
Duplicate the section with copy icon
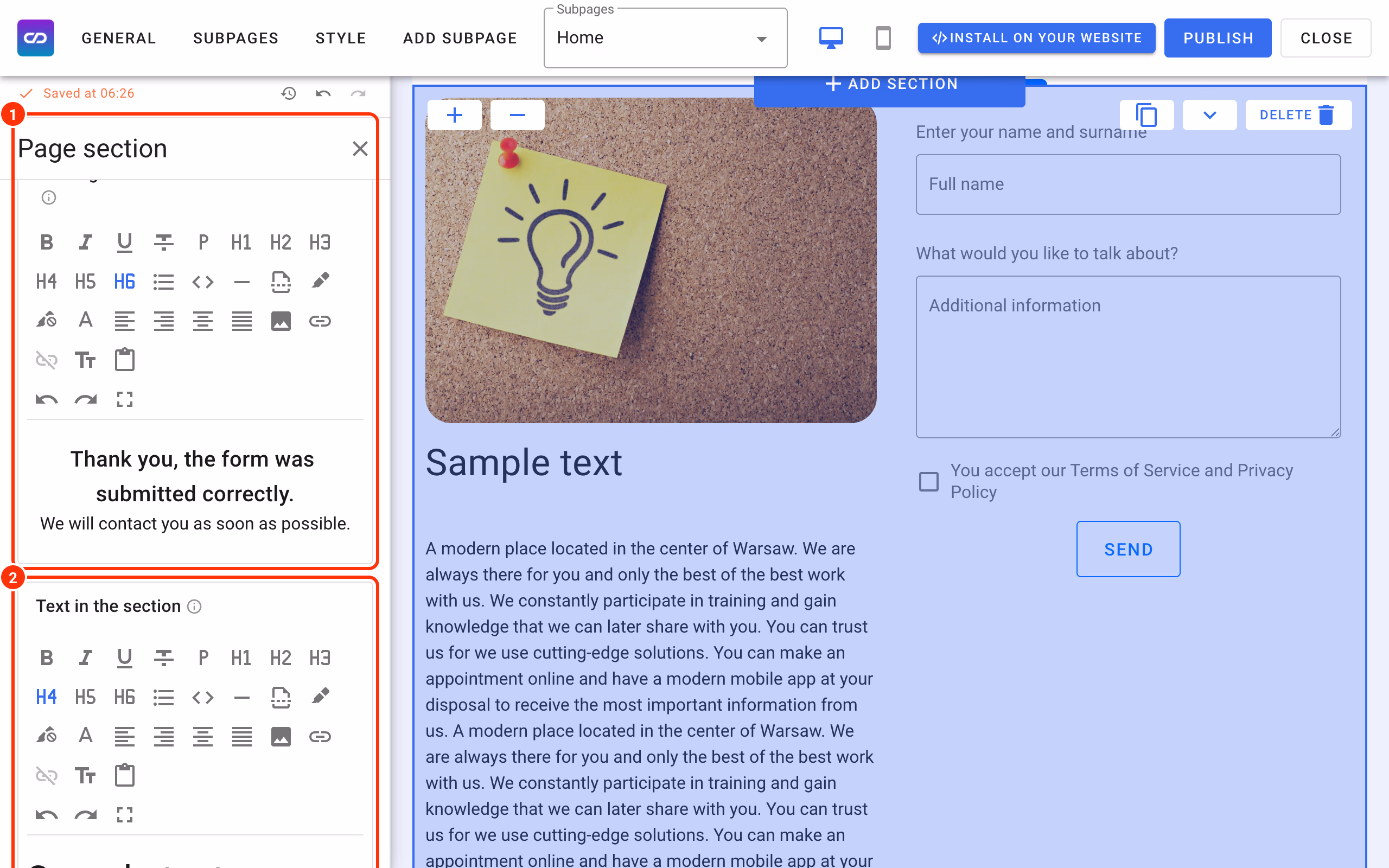(x=1146, y=115)
